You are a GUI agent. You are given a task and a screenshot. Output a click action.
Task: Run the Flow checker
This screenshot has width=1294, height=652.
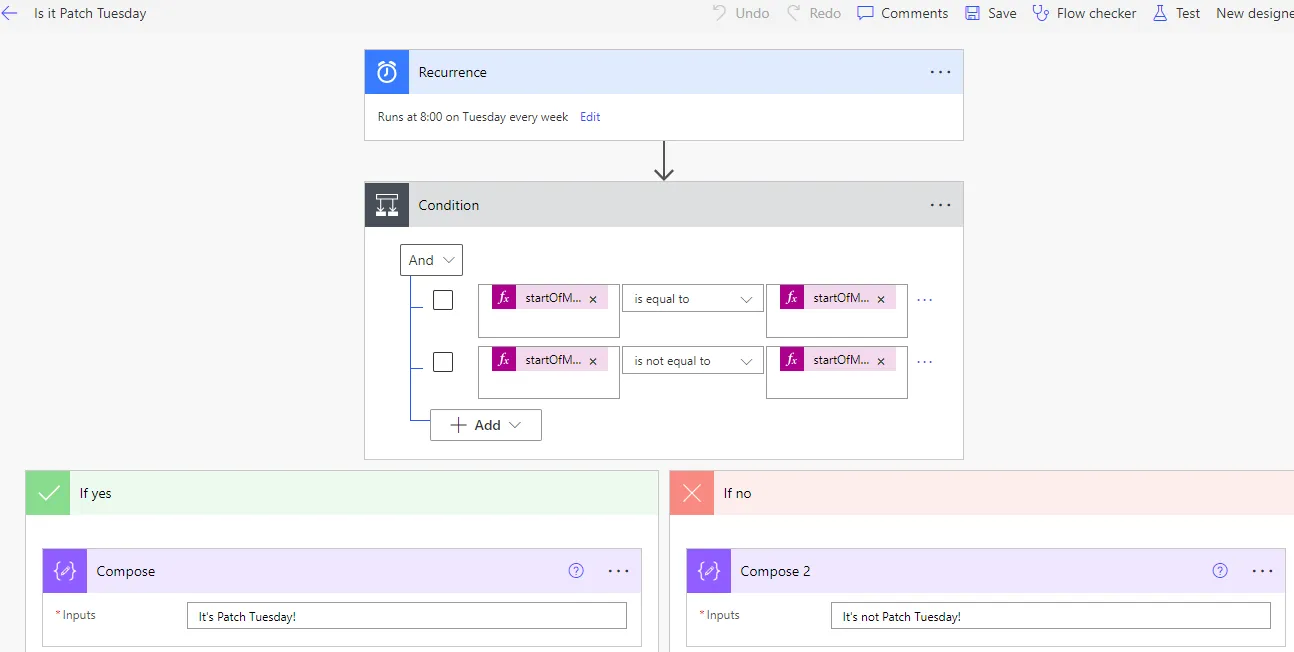coord(1085,13)
